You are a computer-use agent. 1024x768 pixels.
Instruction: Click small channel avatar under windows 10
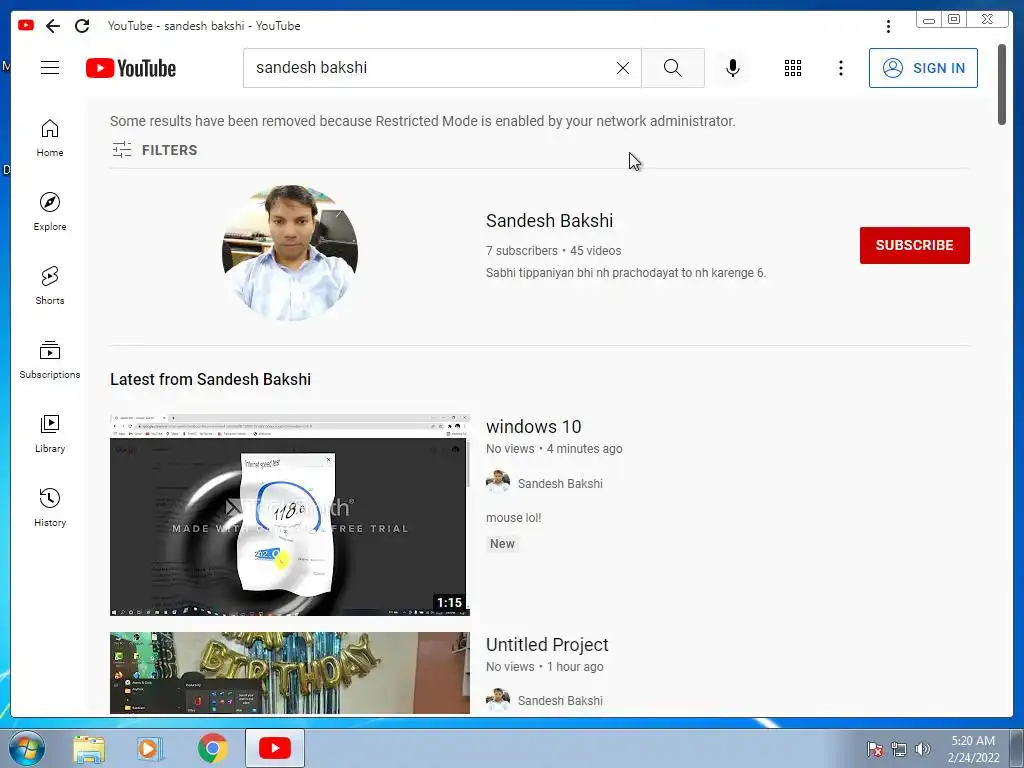point(498,483)
